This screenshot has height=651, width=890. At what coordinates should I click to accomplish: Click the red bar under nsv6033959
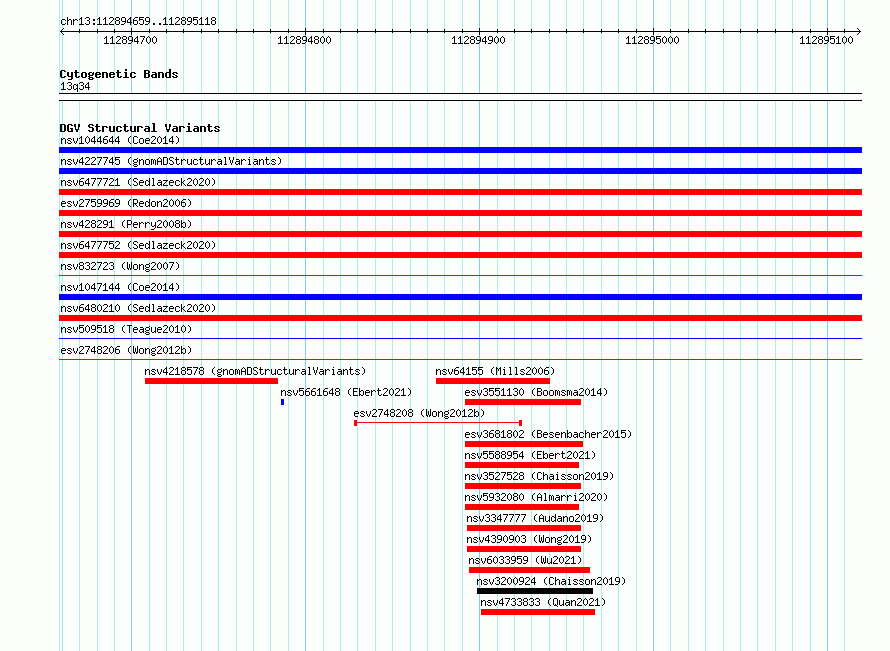(x=530, y=570)
